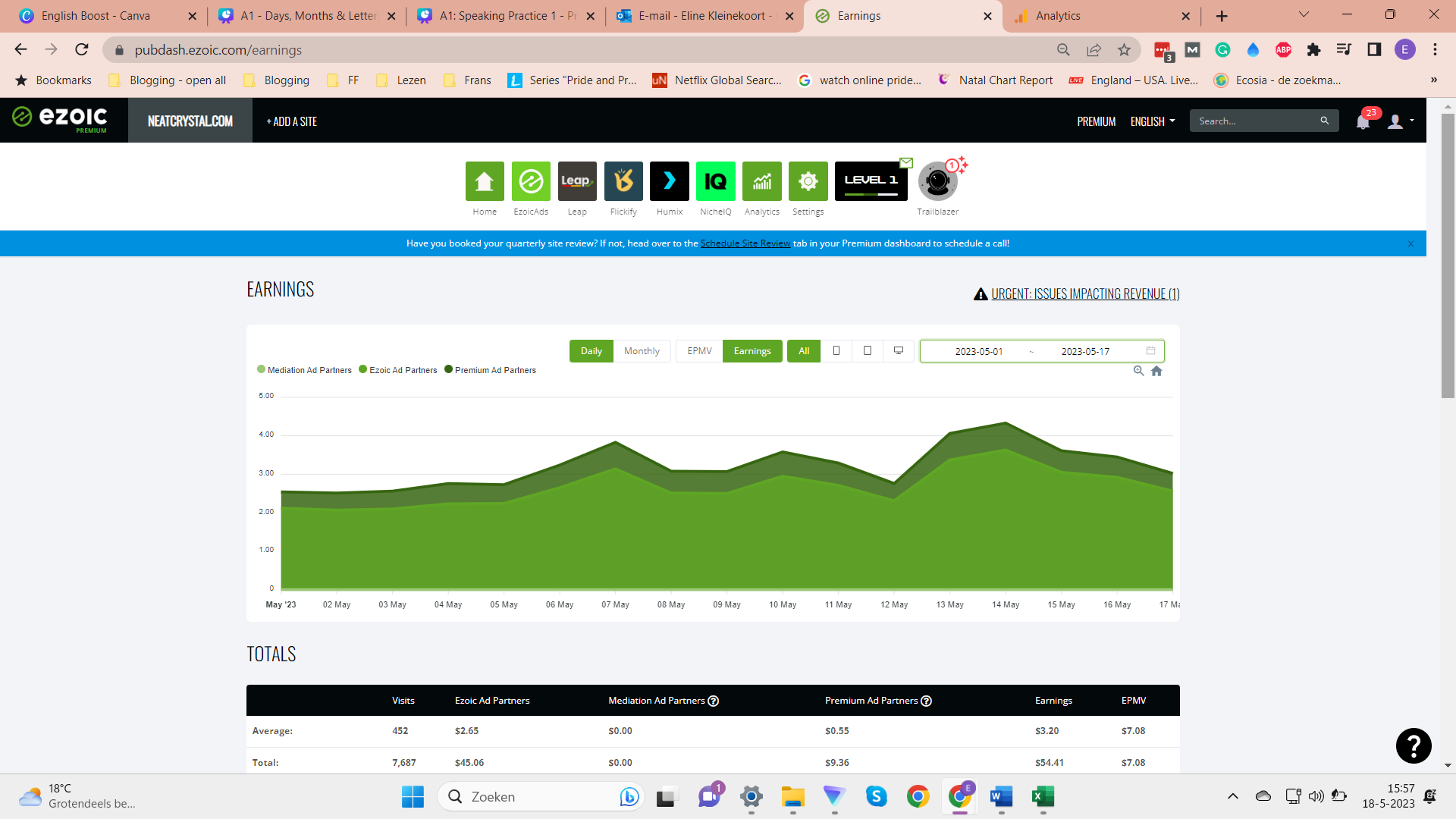Viewport: 1456px width, 819px height.
Task: Open the Leap tool icon
Action: pos(577,180)
